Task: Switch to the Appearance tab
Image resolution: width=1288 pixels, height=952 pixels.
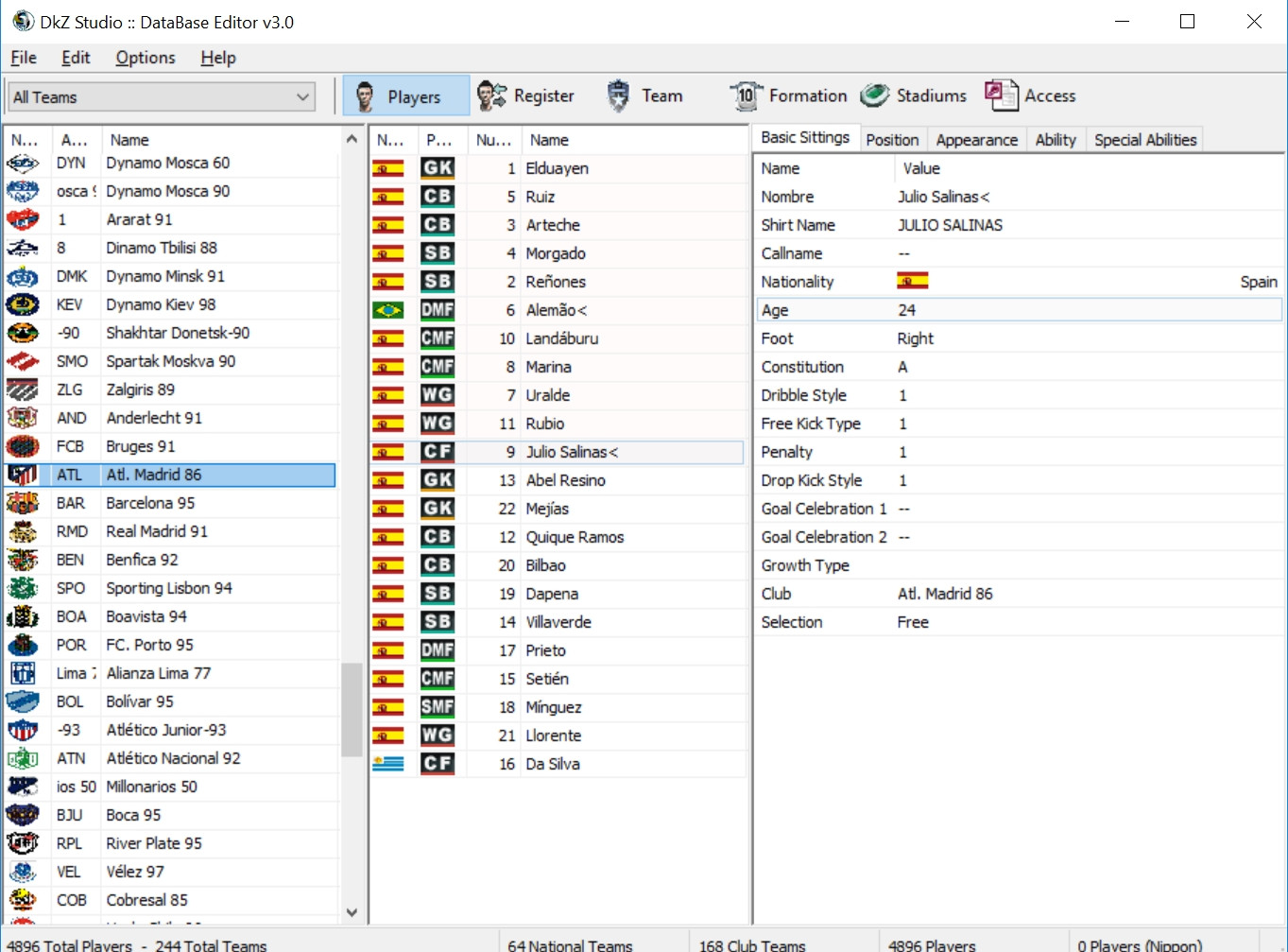Action: point(977,140)
